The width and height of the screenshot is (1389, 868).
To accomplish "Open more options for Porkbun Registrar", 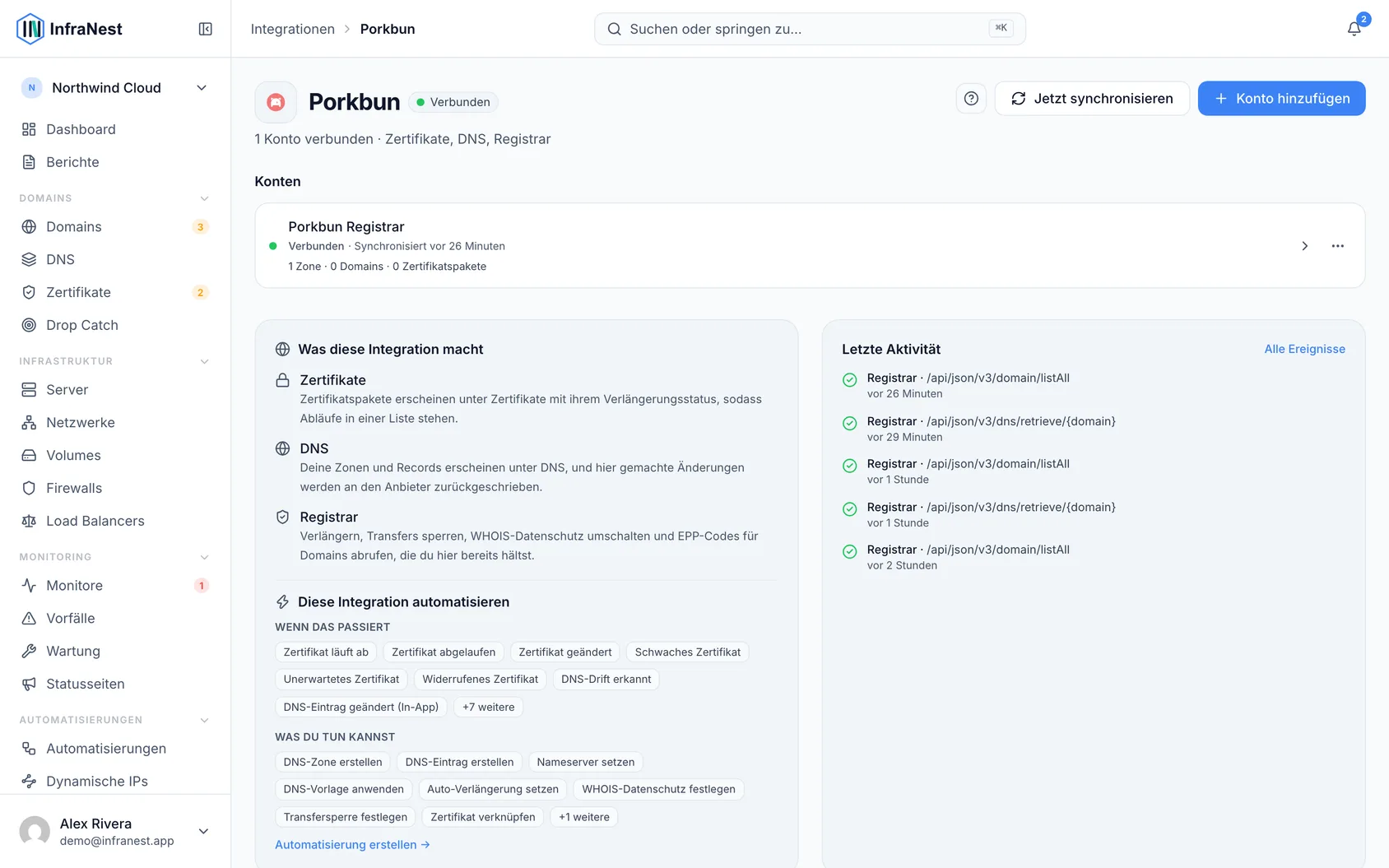I will [x=1338, y=246].
